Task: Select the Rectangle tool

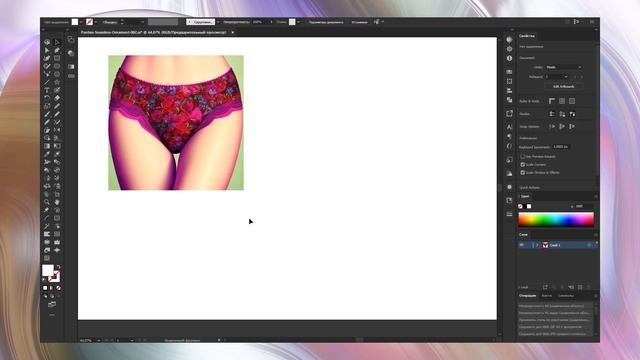Action: (x=57, y=58)
